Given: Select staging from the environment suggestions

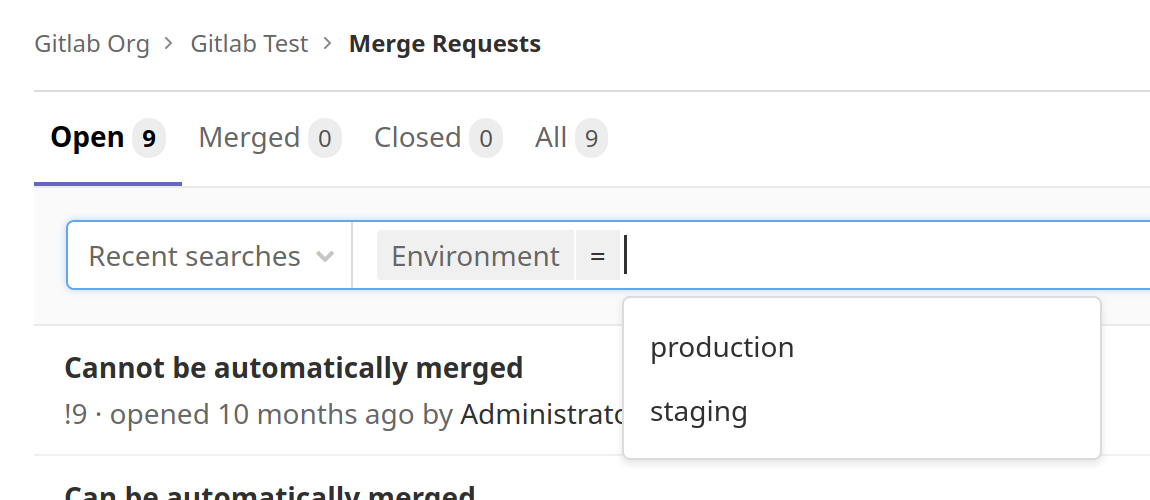Looking at the screenshot, I should coord(862,411).
